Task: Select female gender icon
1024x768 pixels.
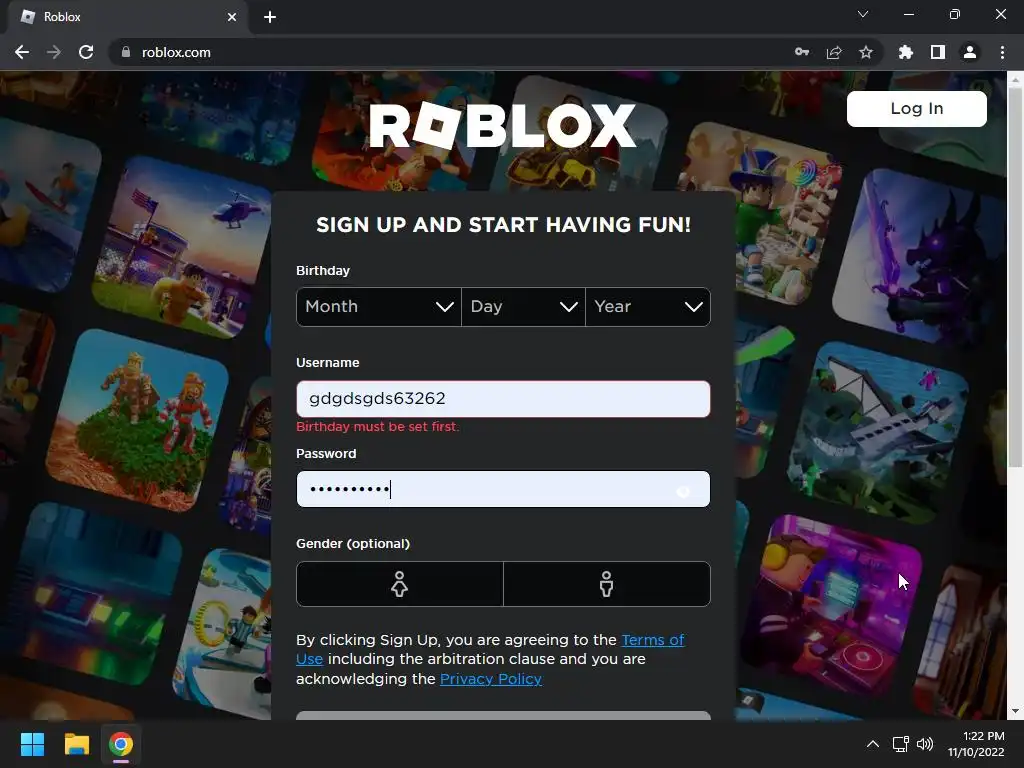Action: pyautogui.click(x=400, y=584)
